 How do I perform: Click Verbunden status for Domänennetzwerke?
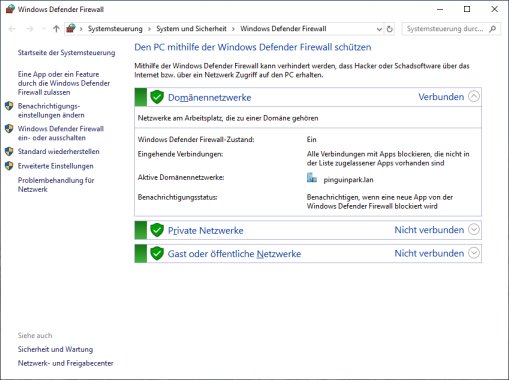(441, 97)
